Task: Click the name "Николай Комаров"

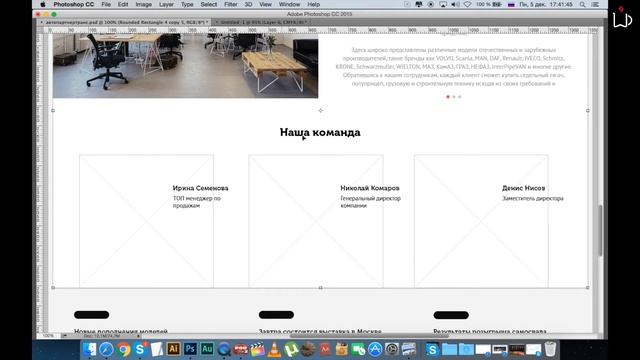Action: click(370, 188)
